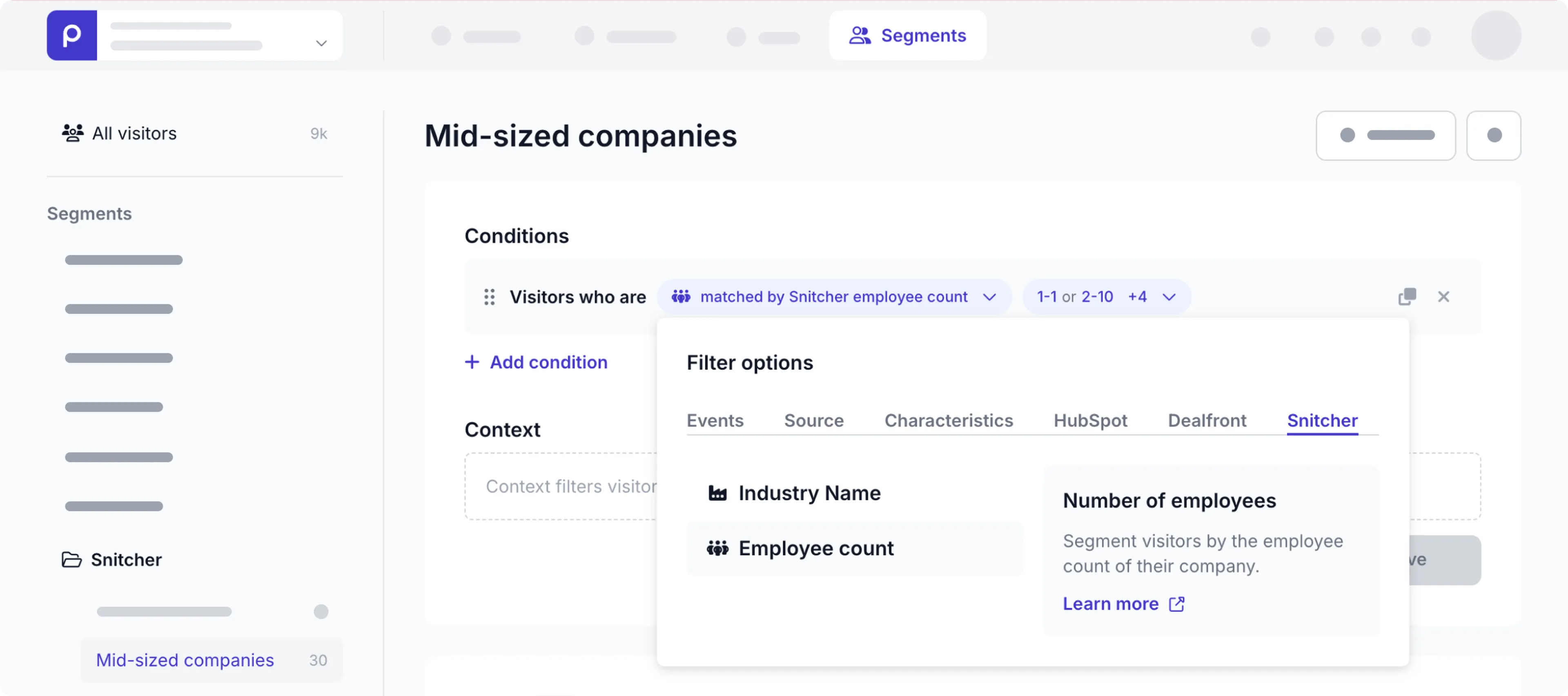This screenshot has width=1568, height=696.
Task: Switch to the Events filter tab
Action: coord(715,421)
